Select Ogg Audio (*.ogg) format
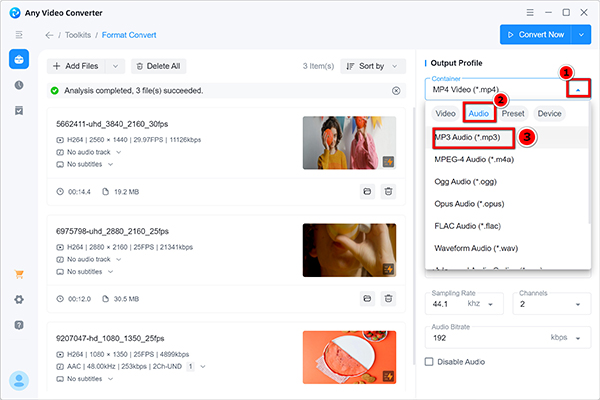 [507, 182]
